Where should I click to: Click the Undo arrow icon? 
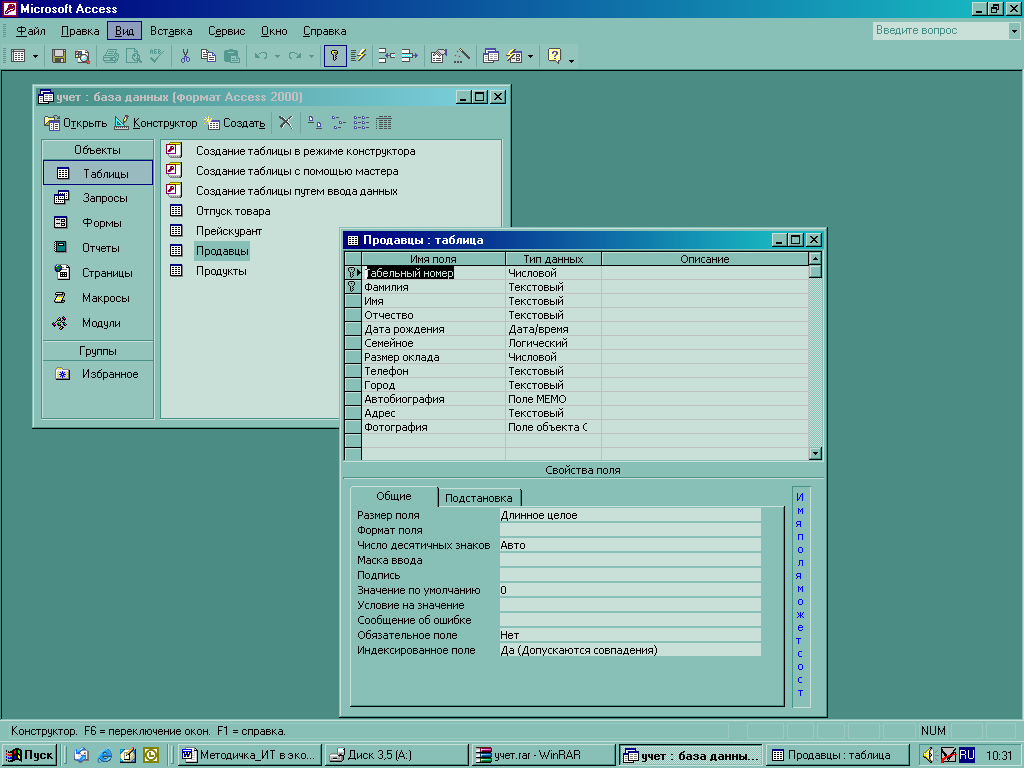pyautogui.click(x=261, y=56)
